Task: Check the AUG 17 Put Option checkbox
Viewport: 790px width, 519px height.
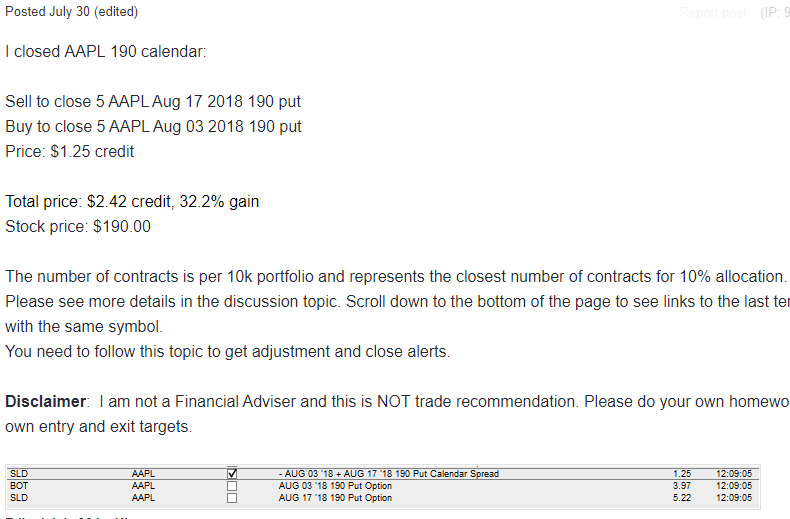Action: [232, 498]
